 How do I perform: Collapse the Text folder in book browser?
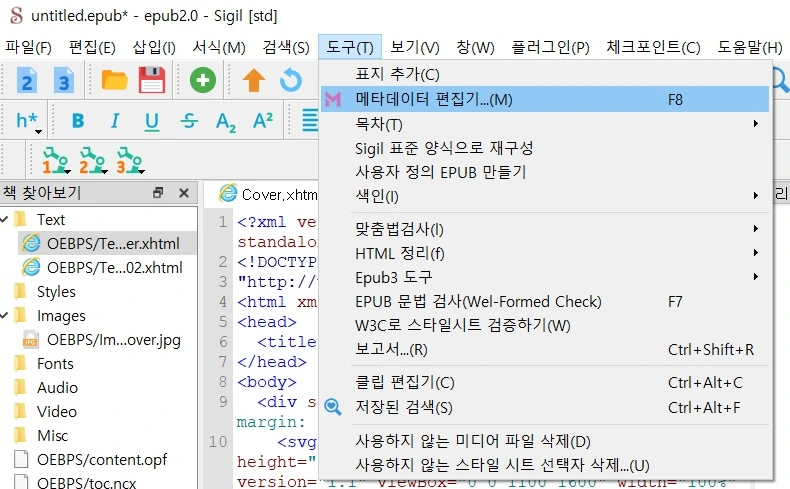coord(4,220)
